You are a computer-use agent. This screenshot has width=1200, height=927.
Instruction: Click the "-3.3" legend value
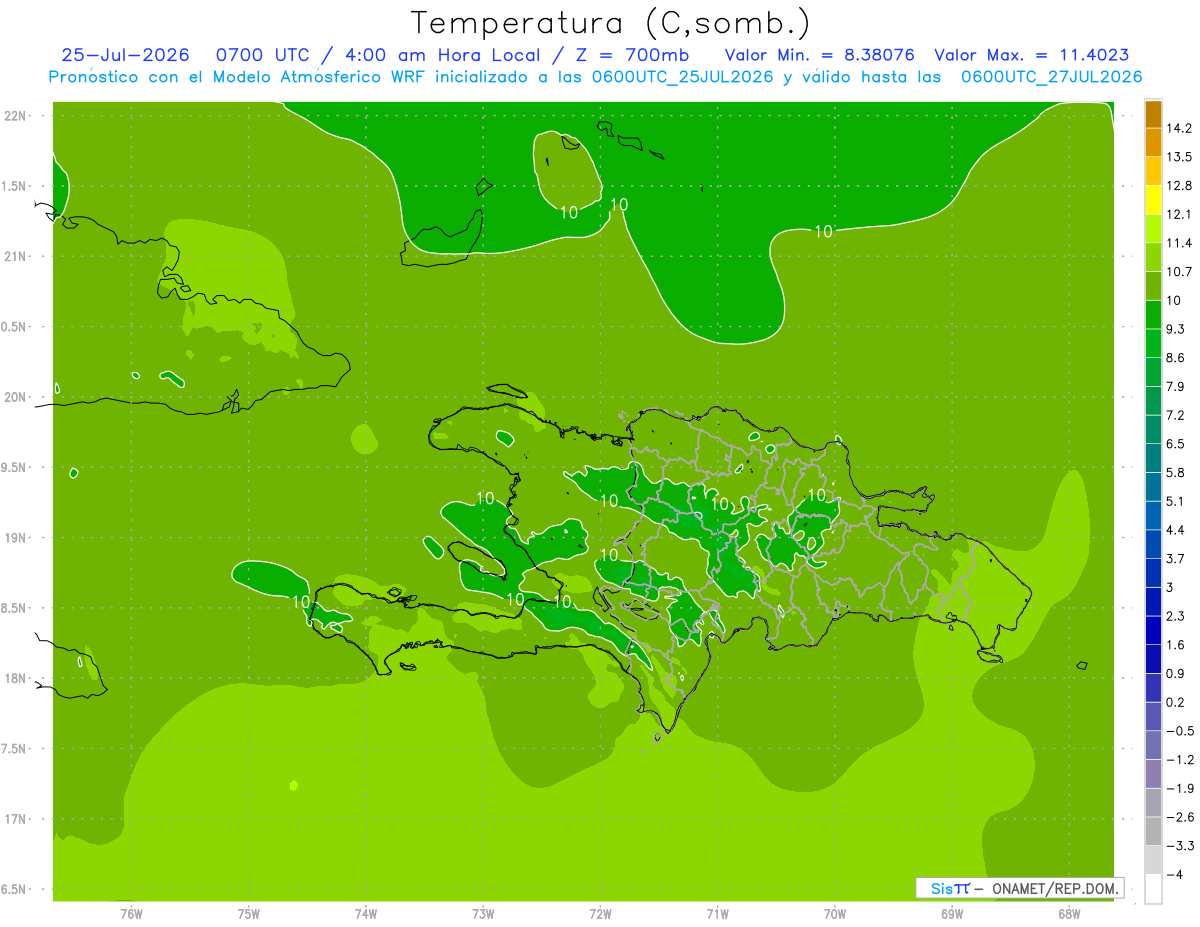(x=1179, y=846)
